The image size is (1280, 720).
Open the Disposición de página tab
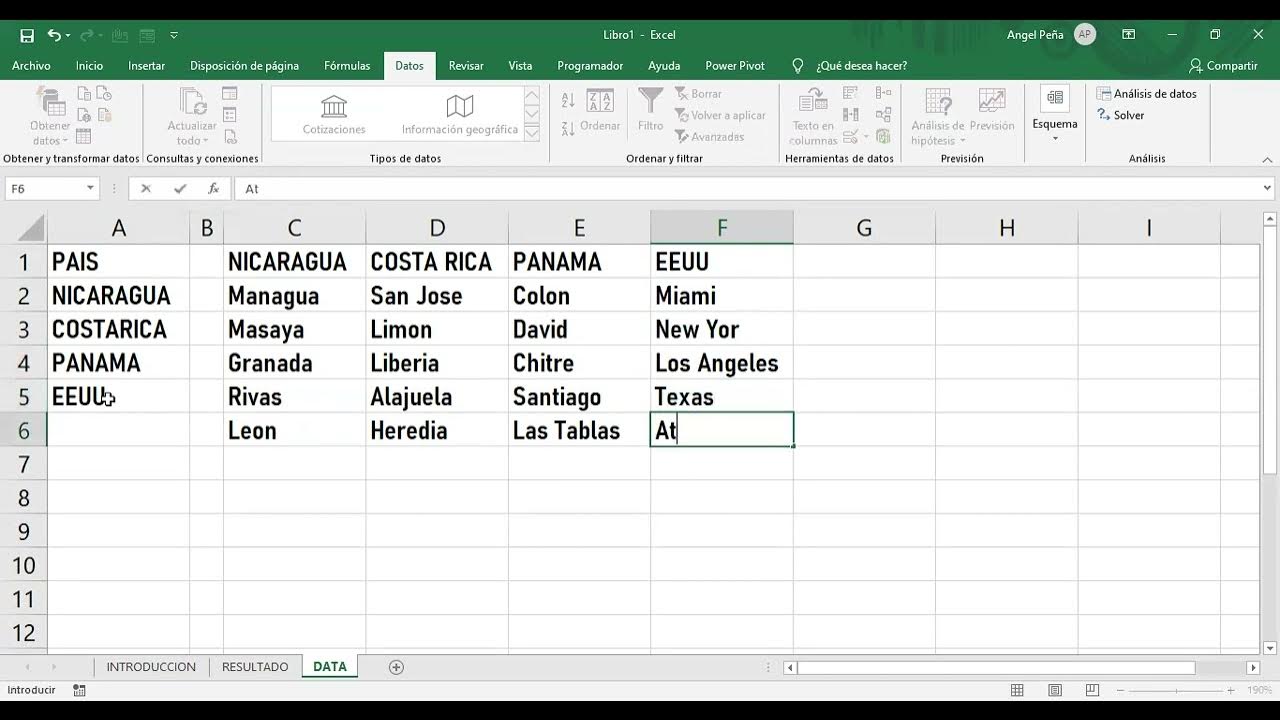pos(244,66)
